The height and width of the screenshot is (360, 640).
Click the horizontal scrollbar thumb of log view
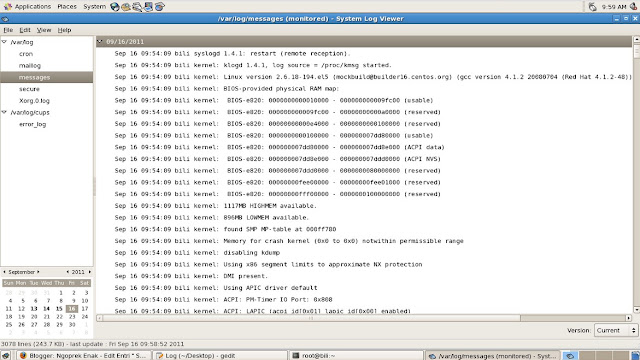pyautogui.click(x=312, y=318)
